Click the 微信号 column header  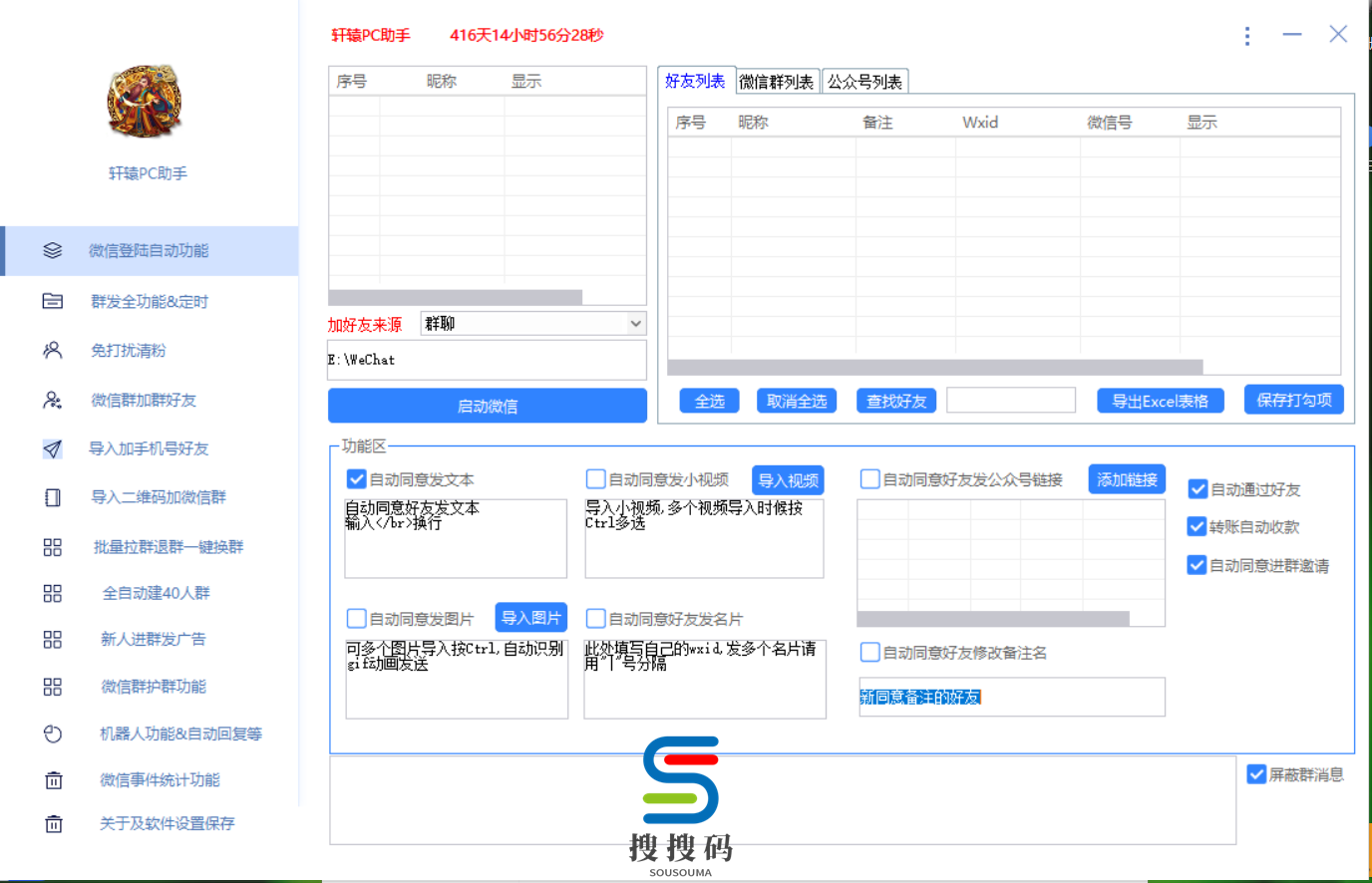[x=1110, y=122]
